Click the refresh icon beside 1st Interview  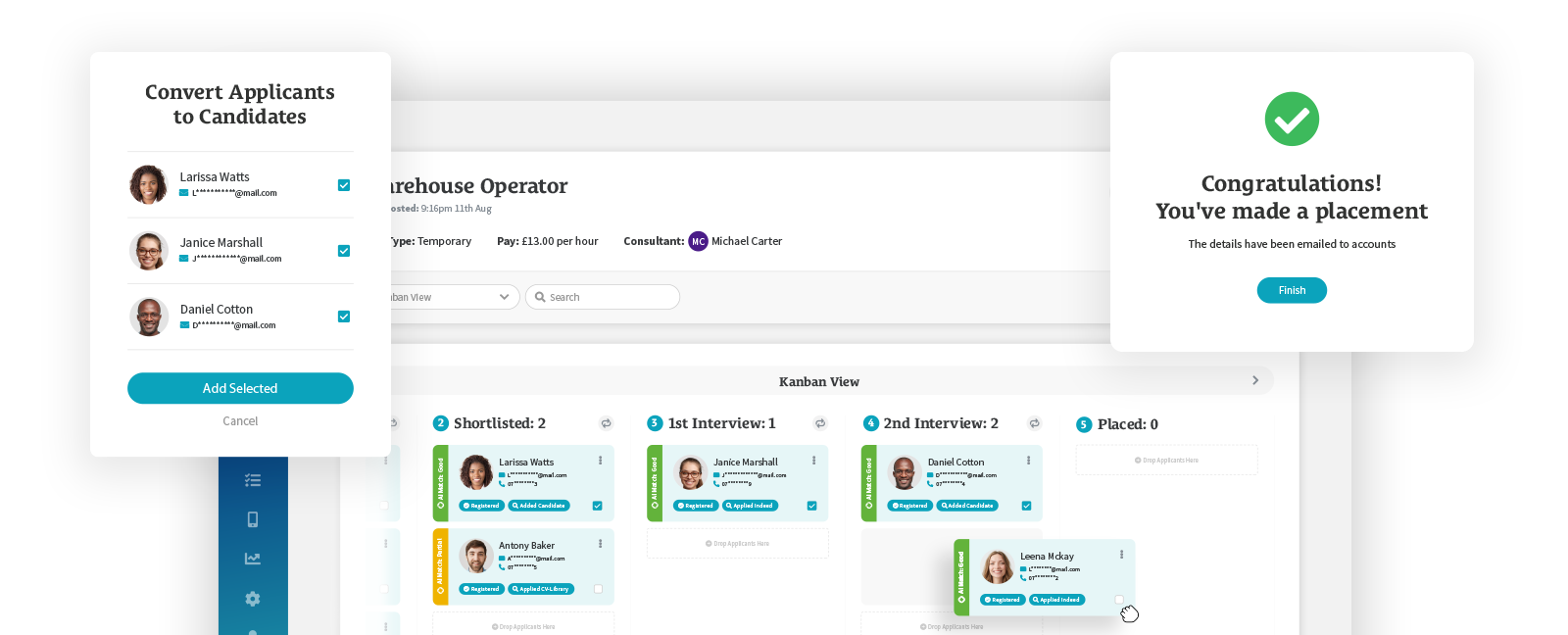pos(820,423)
